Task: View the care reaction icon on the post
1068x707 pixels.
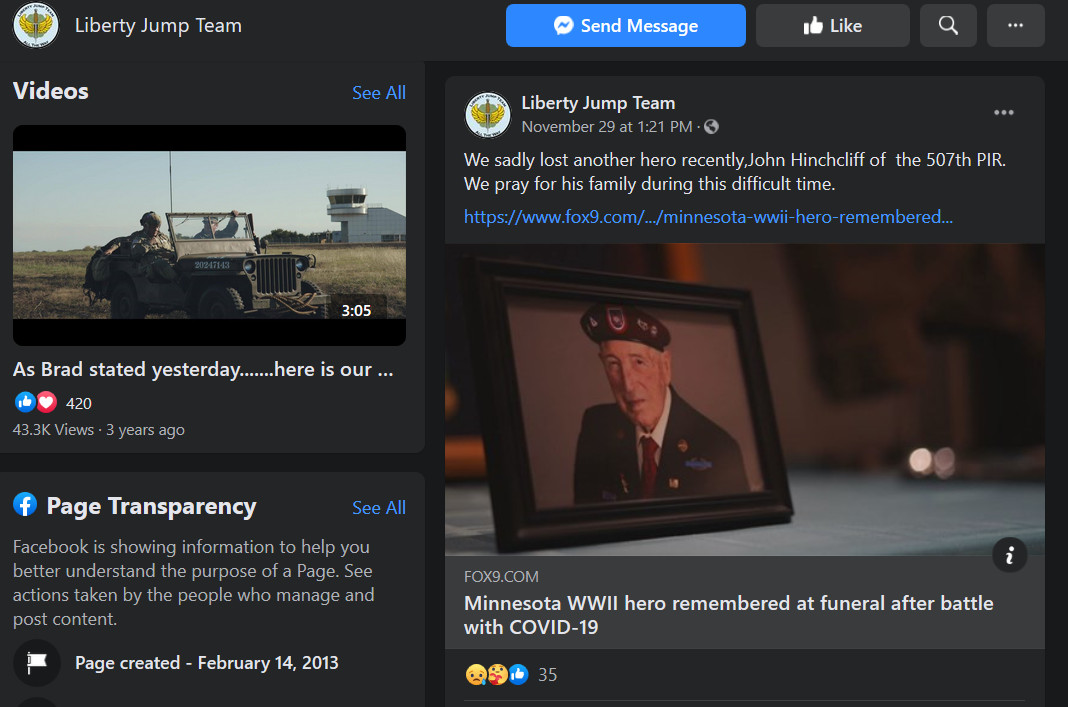Action: [497, 674]
